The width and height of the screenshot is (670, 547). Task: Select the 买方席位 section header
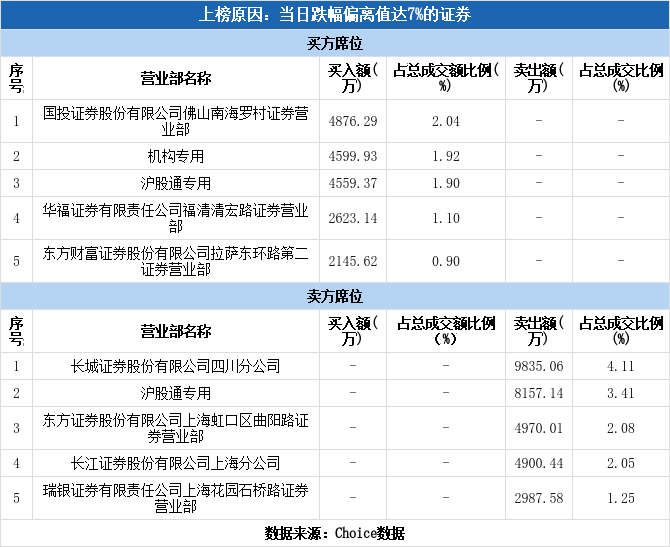[x=335, y=43]
